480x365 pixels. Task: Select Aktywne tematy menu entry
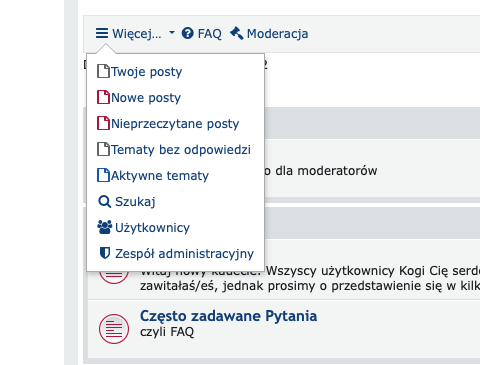click(160, 176)
